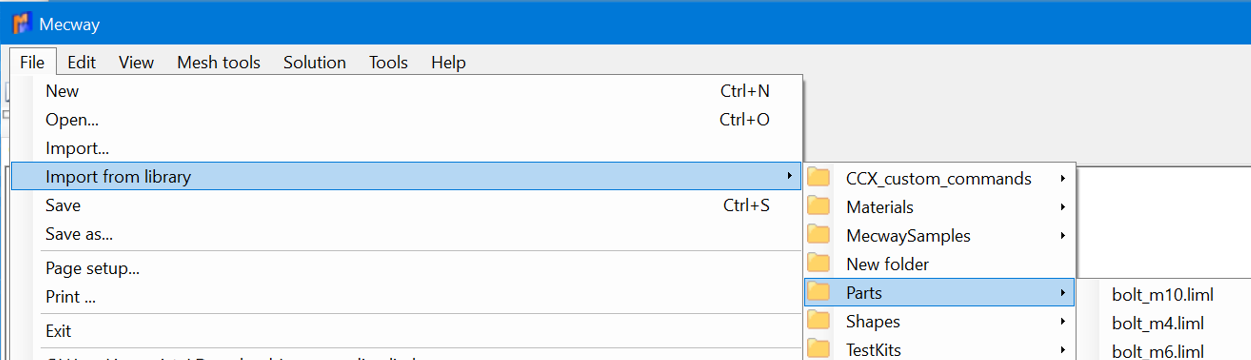Click the CCX_custom_commands folder icon
Image resolution: width=1251 pixels, height=360 pixels.
click(x=820, y=179)
